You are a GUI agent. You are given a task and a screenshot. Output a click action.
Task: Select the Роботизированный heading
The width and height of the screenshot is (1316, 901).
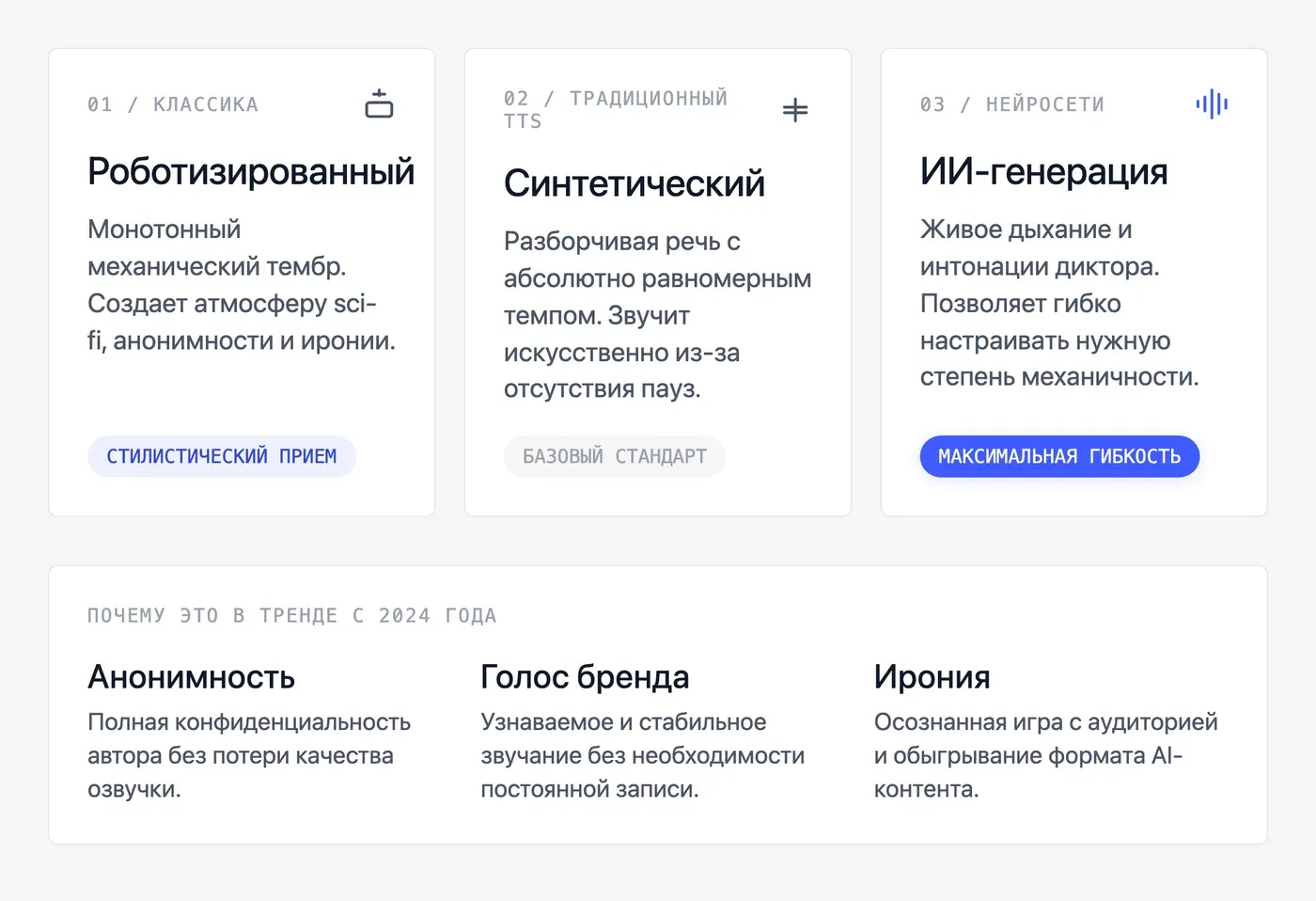(251, 171)
